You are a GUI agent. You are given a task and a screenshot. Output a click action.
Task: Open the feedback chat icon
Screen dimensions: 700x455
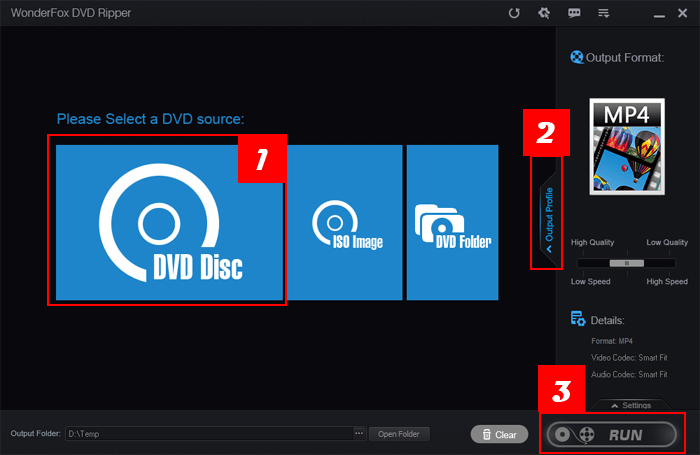[574, 13]
